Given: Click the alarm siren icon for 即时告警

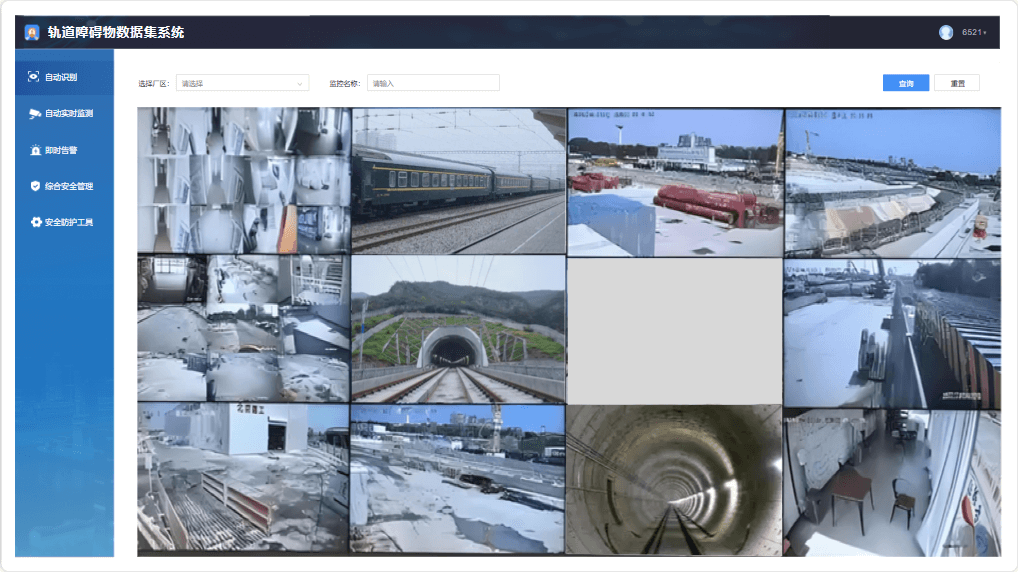Looking at the screenshot, I should 35,150.
